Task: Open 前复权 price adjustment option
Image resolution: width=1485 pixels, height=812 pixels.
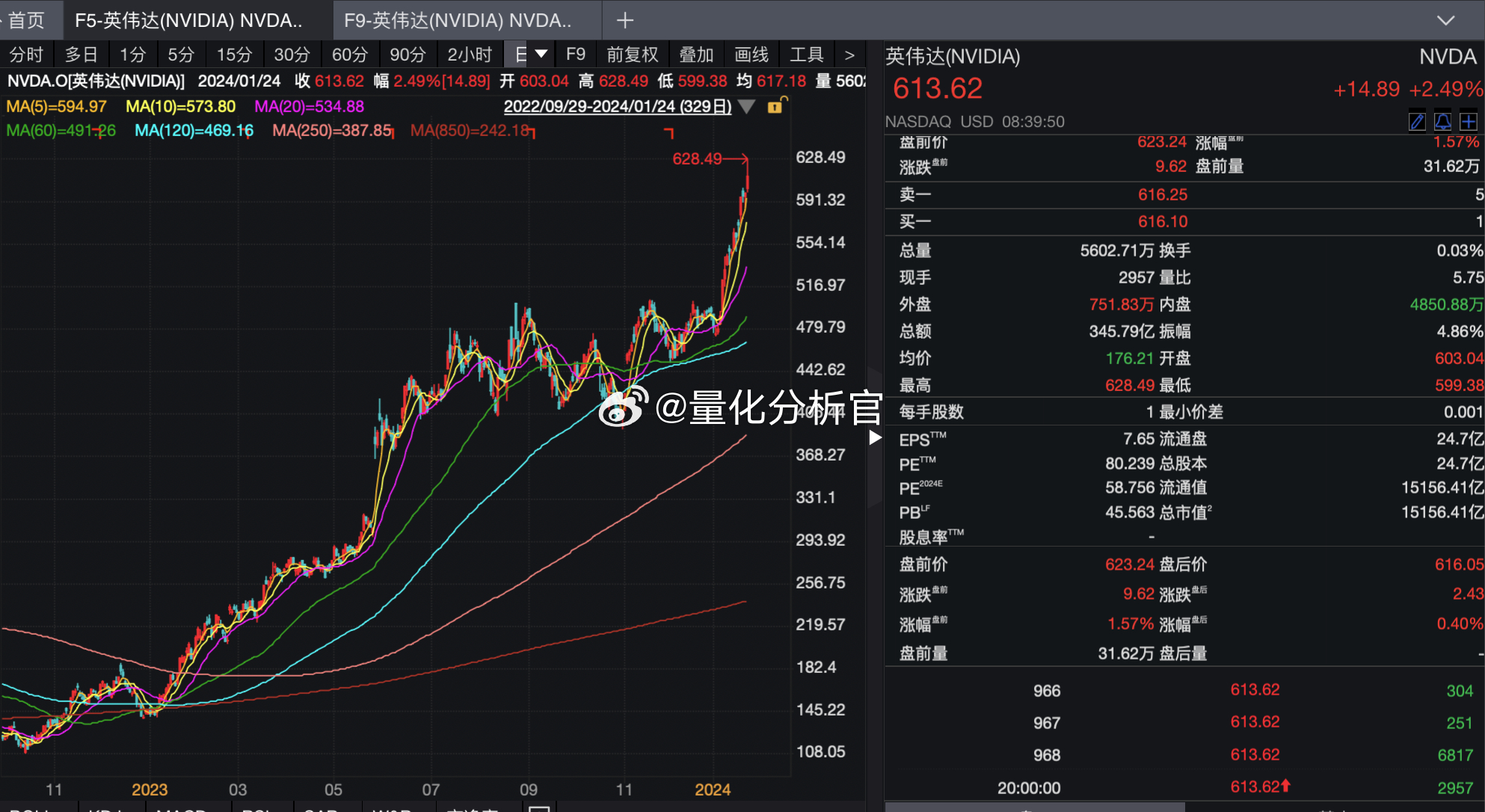Action: (x=633, y=55)
